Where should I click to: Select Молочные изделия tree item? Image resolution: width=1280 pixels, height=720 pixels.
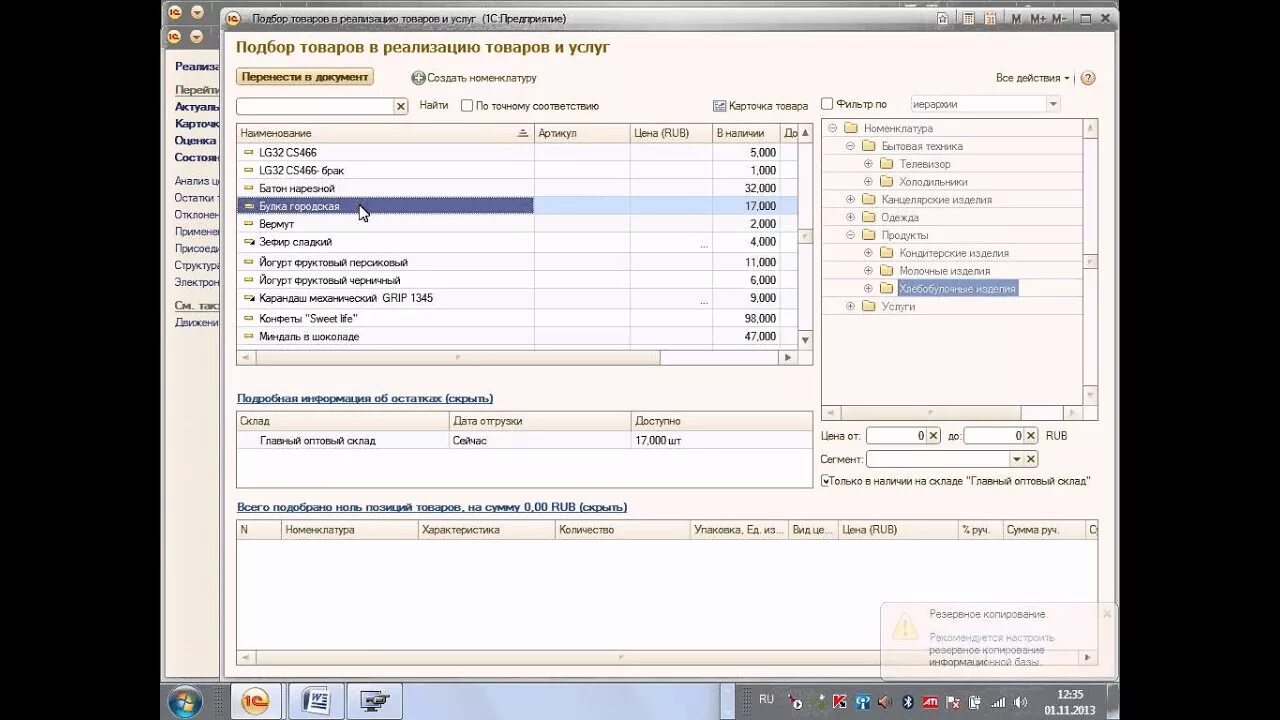coord(944,271)
